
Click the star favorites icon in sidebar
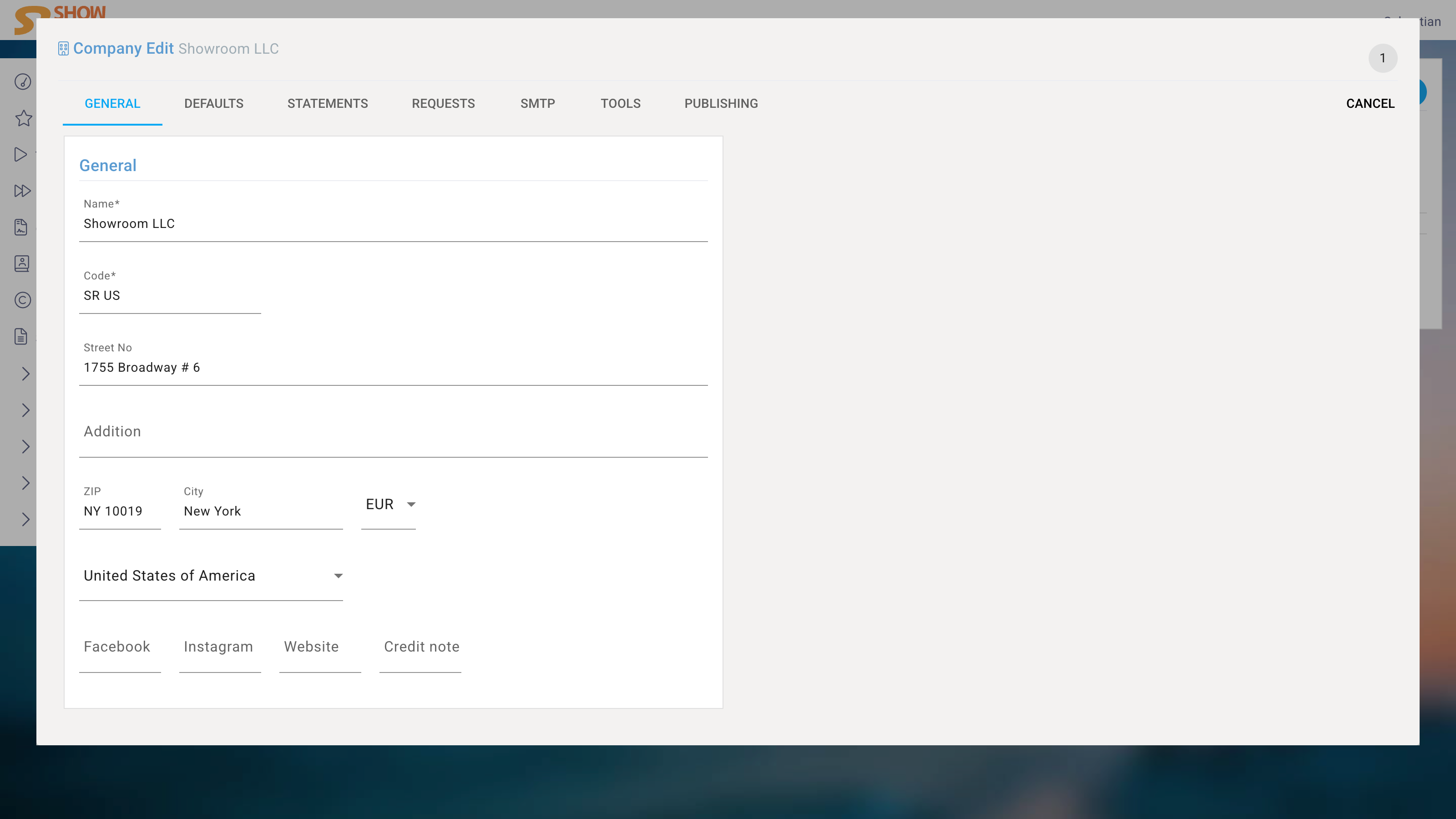click(x=23, y=119)
